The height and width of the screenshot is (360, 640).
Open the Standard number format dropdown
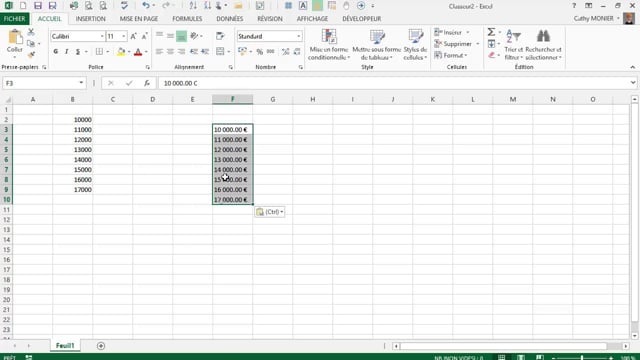pos(299,36)
